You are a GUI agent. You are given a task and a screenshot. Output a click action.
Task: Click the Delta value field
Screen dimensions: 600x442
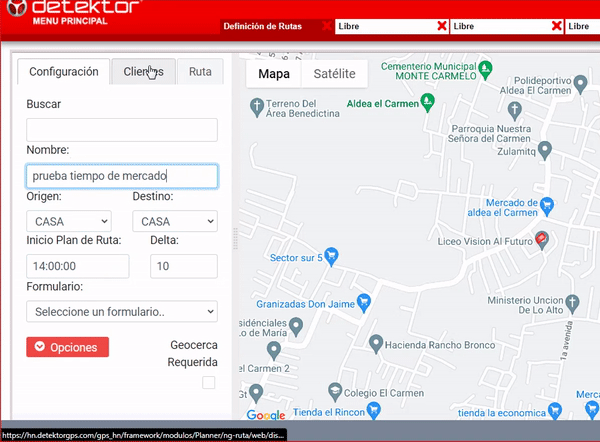pos(184,266)
